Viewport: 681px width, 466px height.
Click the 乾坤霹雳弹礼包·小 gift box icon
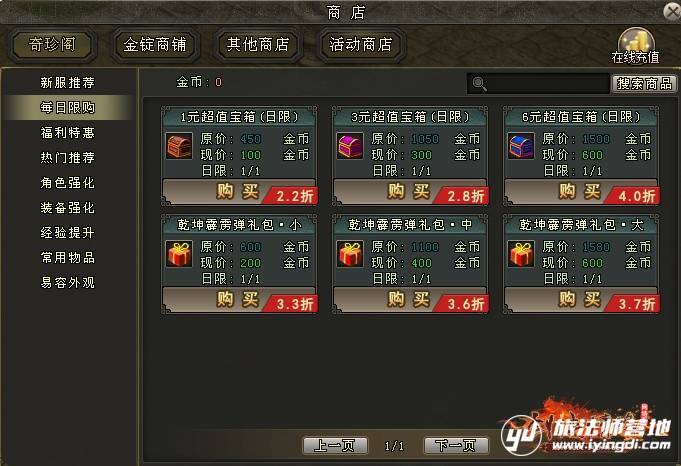[179, 254]
